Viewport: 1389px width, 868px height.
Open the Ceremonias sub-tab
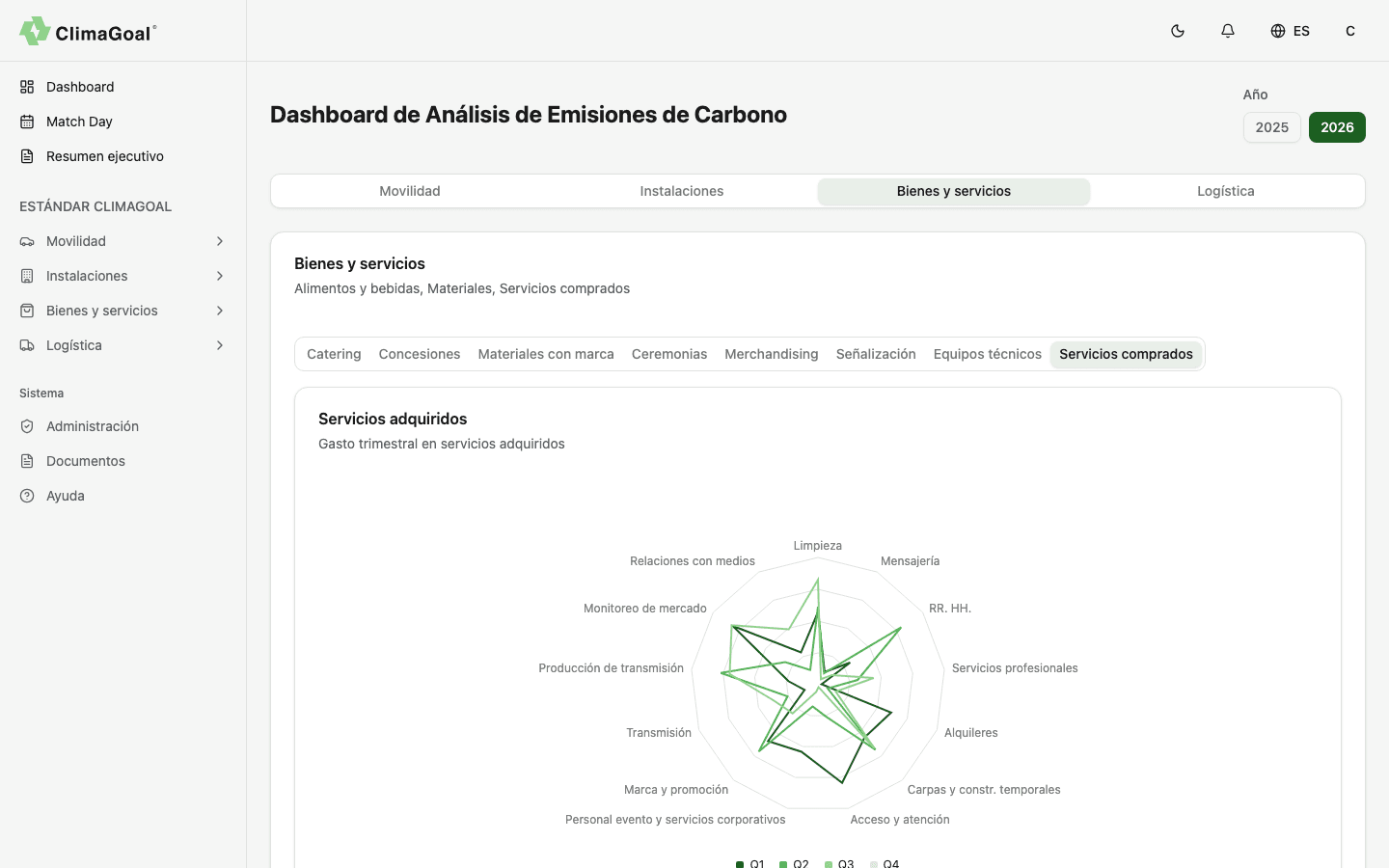pos(669,354)
